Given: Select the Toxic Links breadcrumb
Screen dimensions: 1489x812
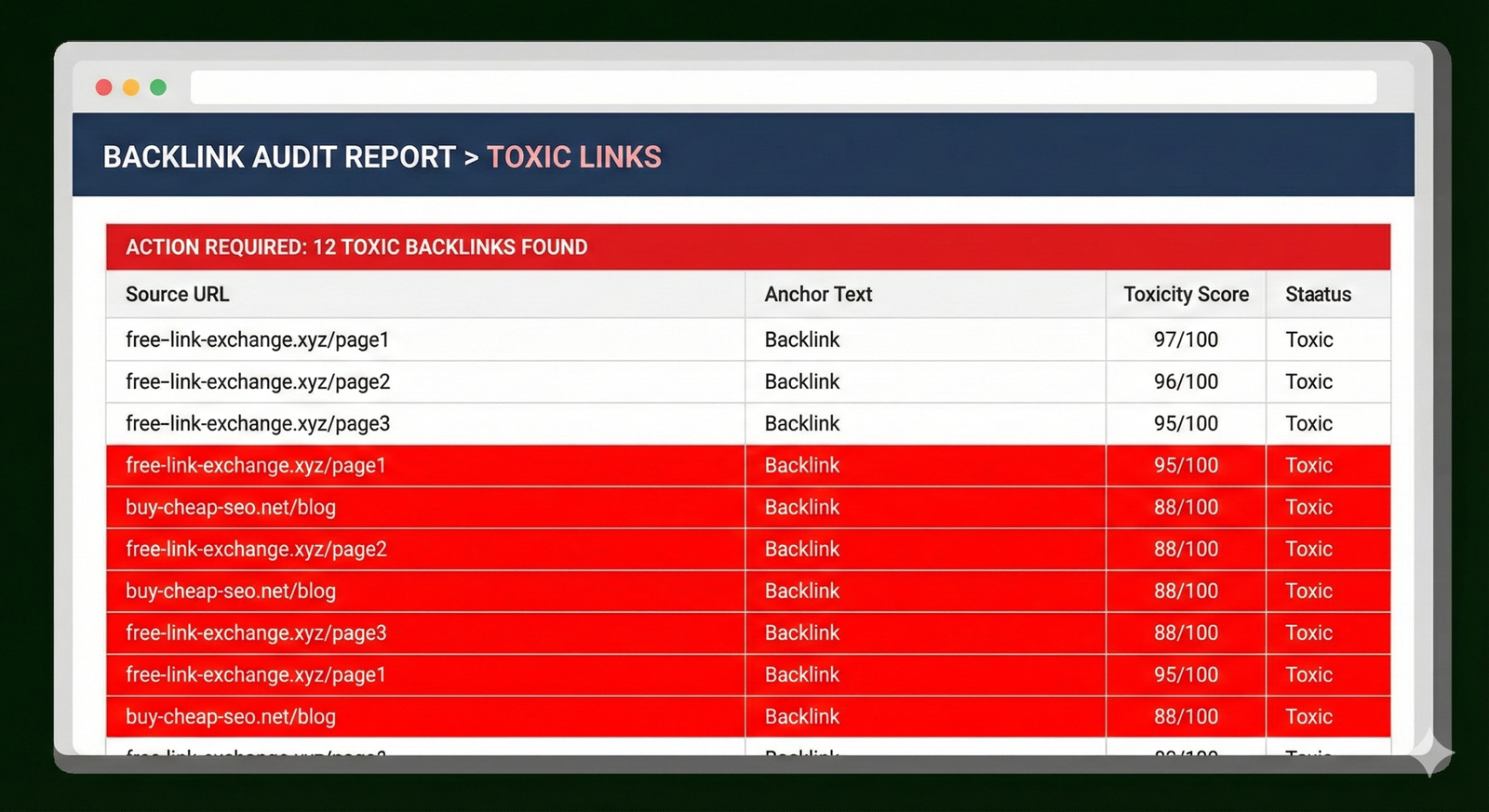Looking at the screenshot, I should click(x=573, y=157).
